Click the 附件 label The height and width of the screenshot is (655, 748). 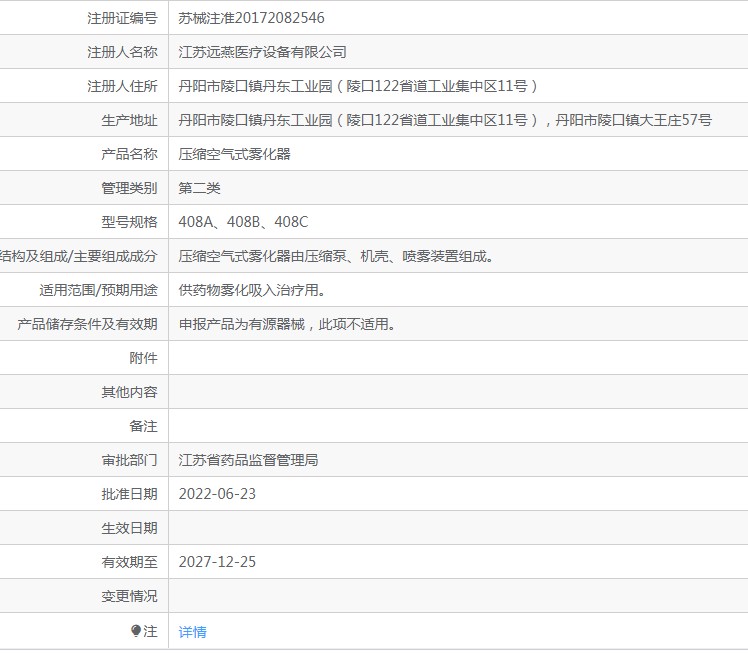coord(143,358)
